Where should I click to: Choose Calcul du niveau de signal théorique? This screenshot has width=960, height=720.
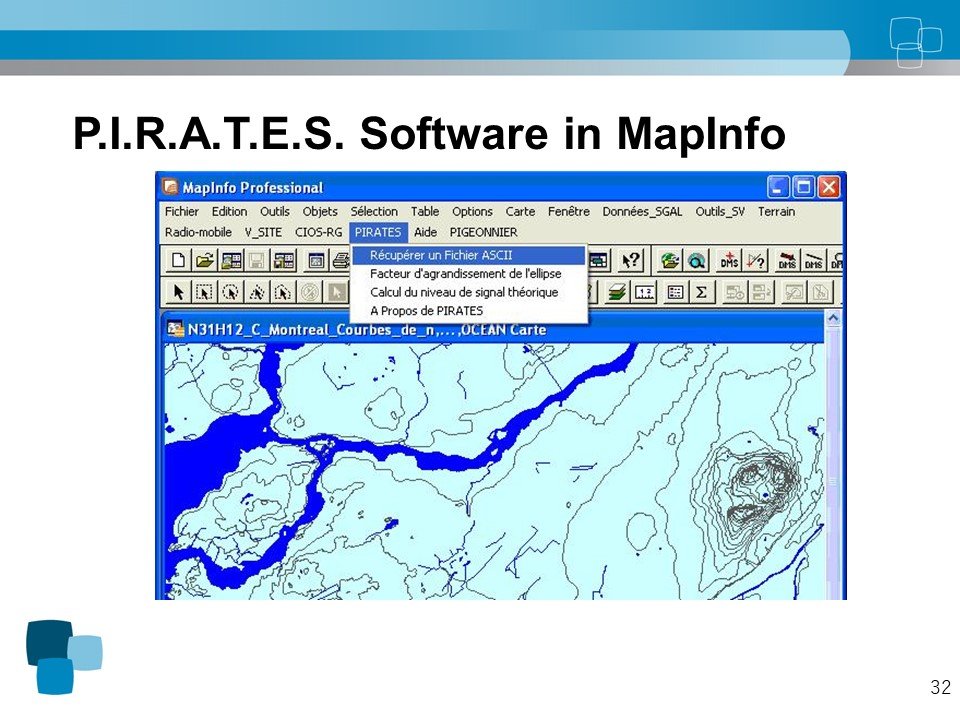(x=468, y=292)
